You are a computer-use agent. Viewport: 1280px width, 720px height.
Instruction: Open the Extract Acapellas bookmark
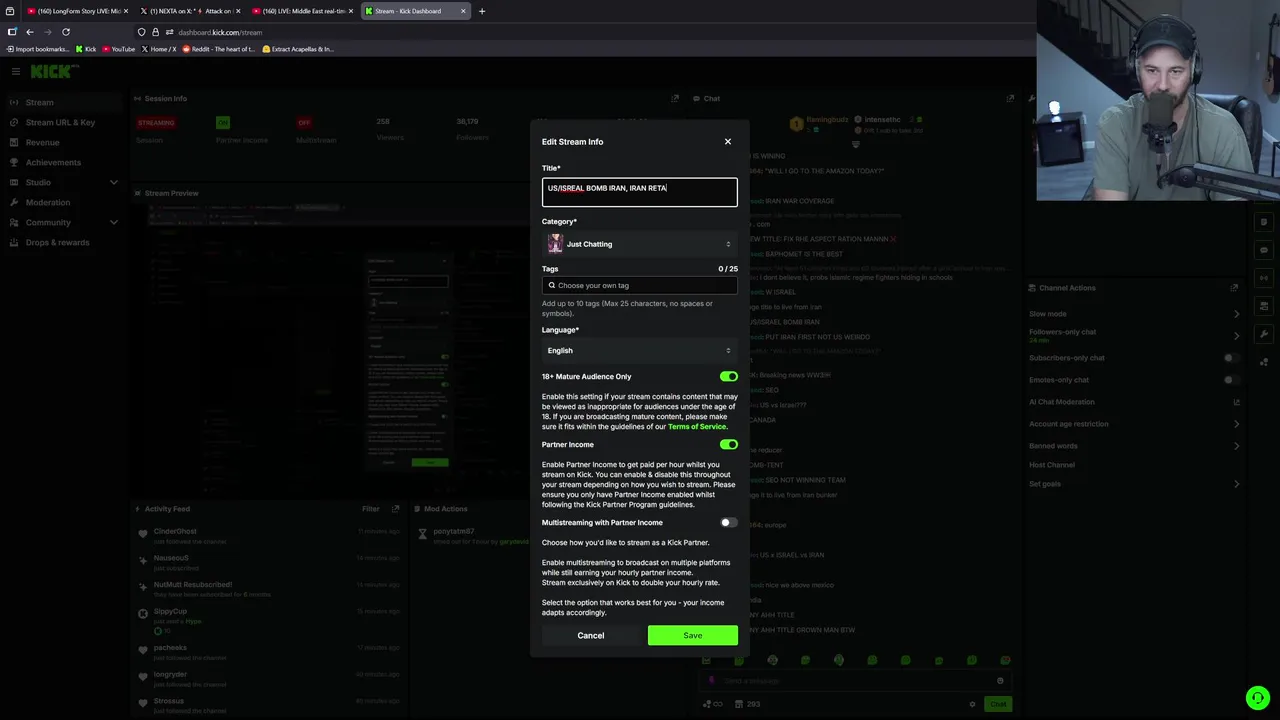click(x=297, y=49)
